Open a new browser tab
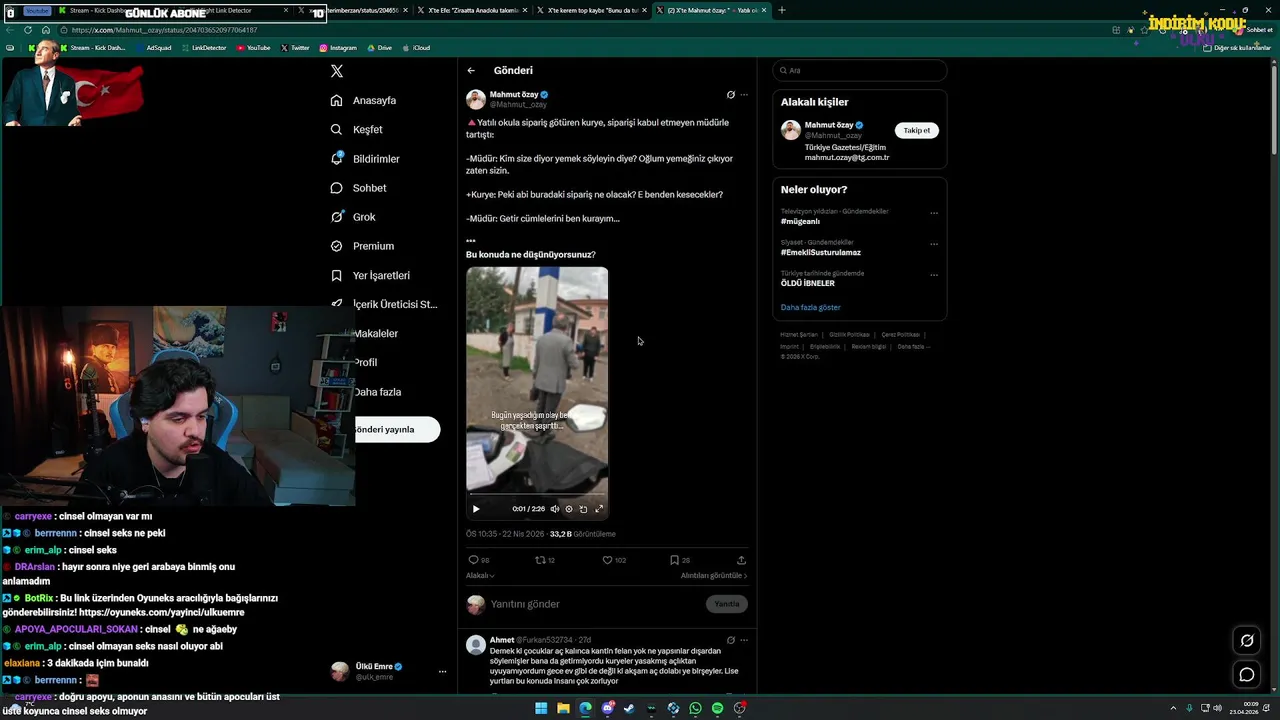Image resolution: width=1280 pixels, height=720 pixels. tap(782, 10)
